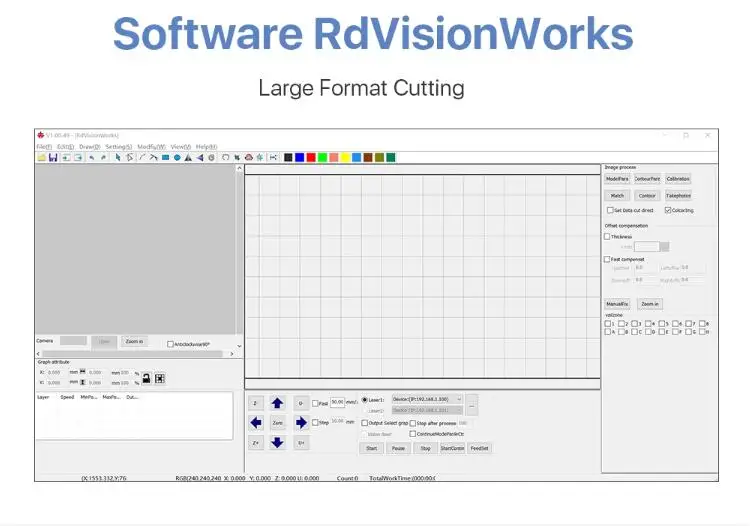Click the Start button
Viewport: 750px width, 526px height.
(372, 448)
